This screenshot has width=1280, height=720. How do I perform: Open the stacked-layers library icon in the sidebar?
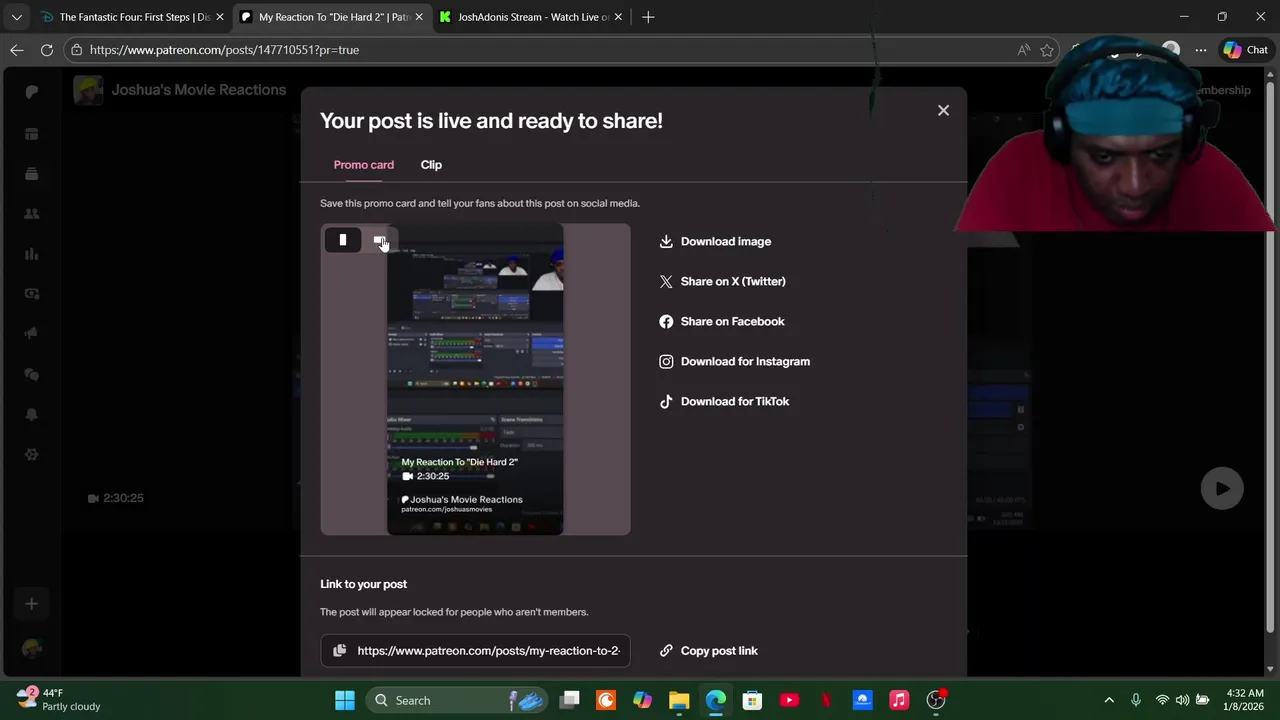(31, 173)
